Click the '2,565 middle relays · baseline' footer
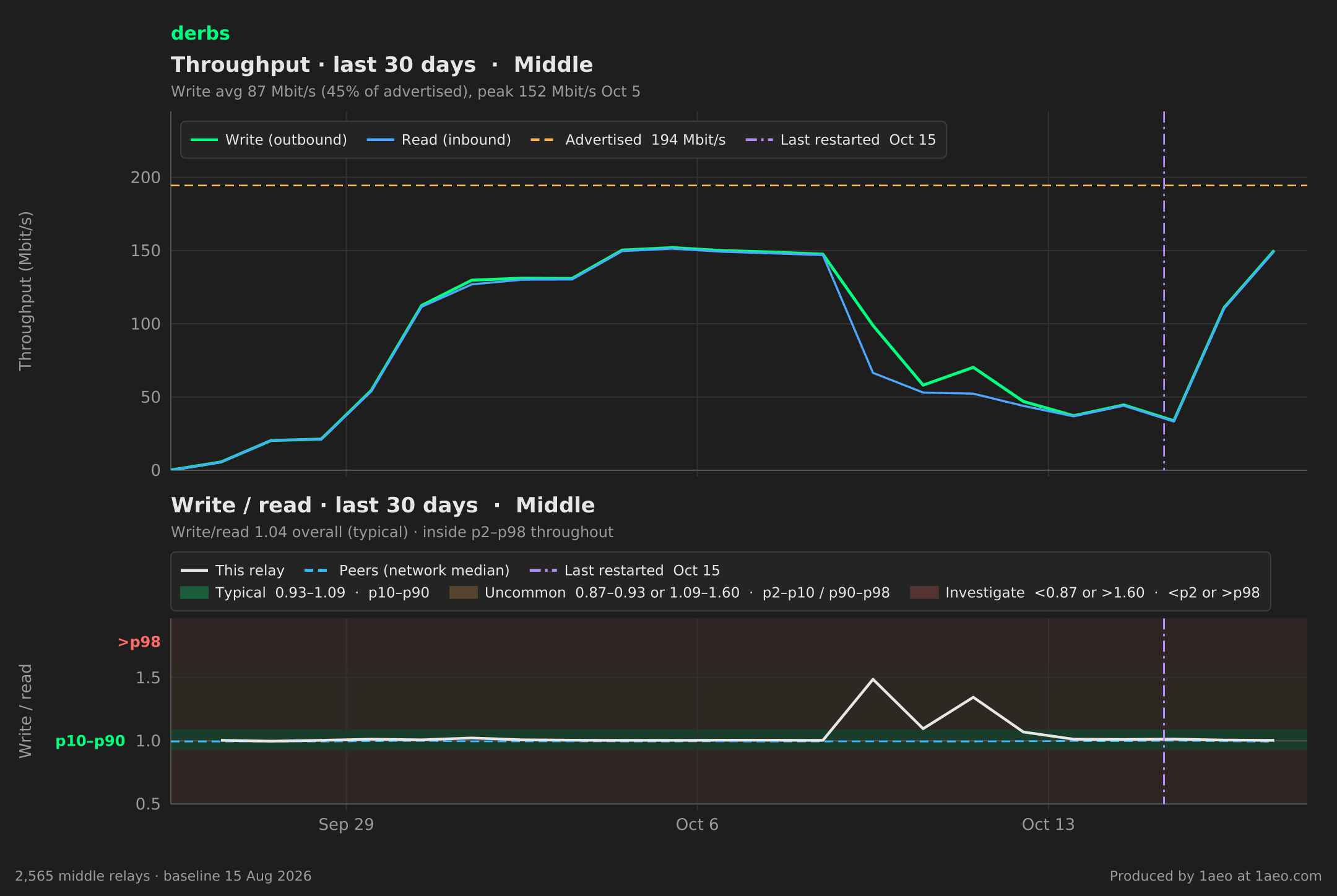The height and width of the screenshot is (896, 1337). (x=163, y=876)
